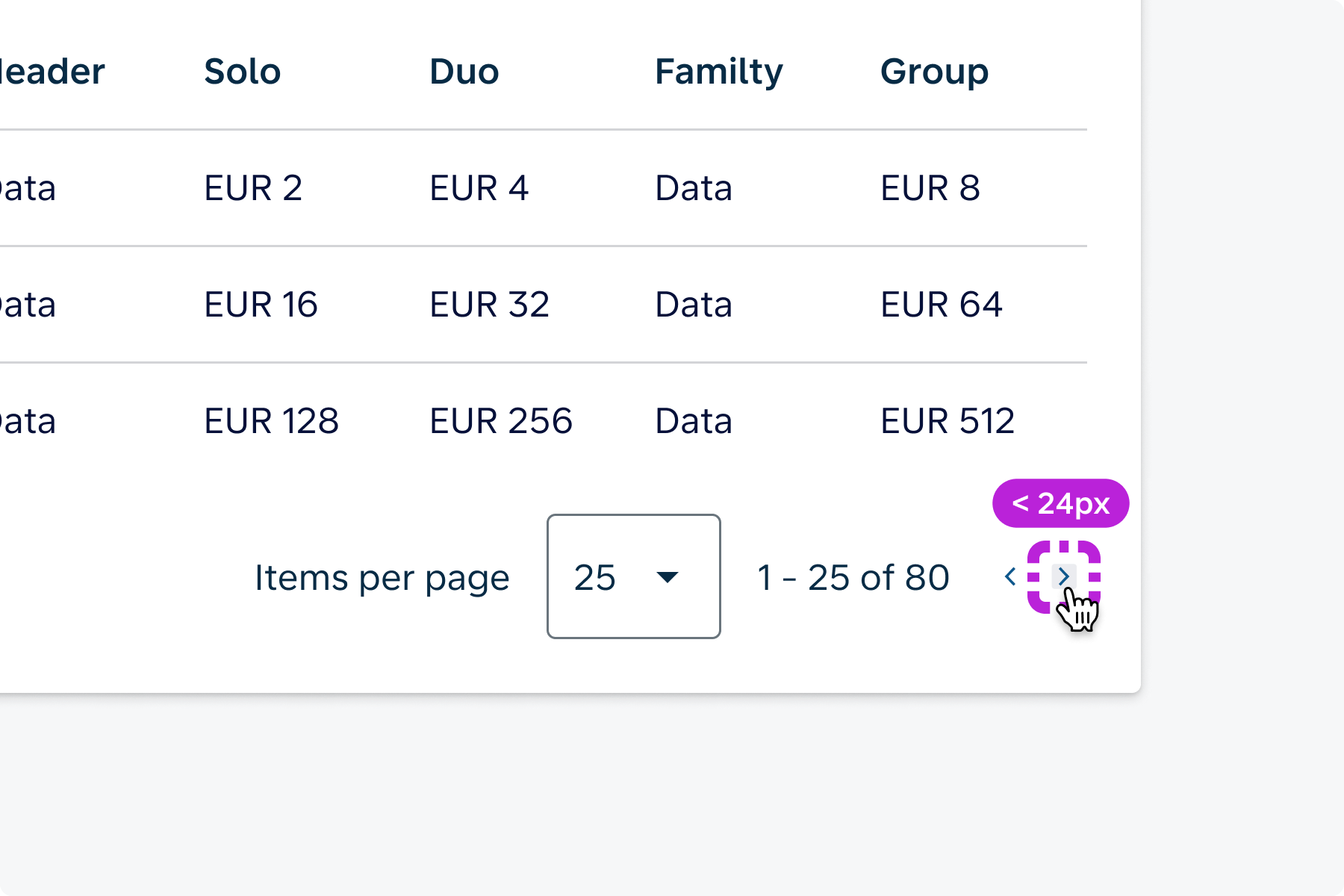Click the 'Items per page' label
Viewport: 1344px width, 896px height.
coord(382,578)
